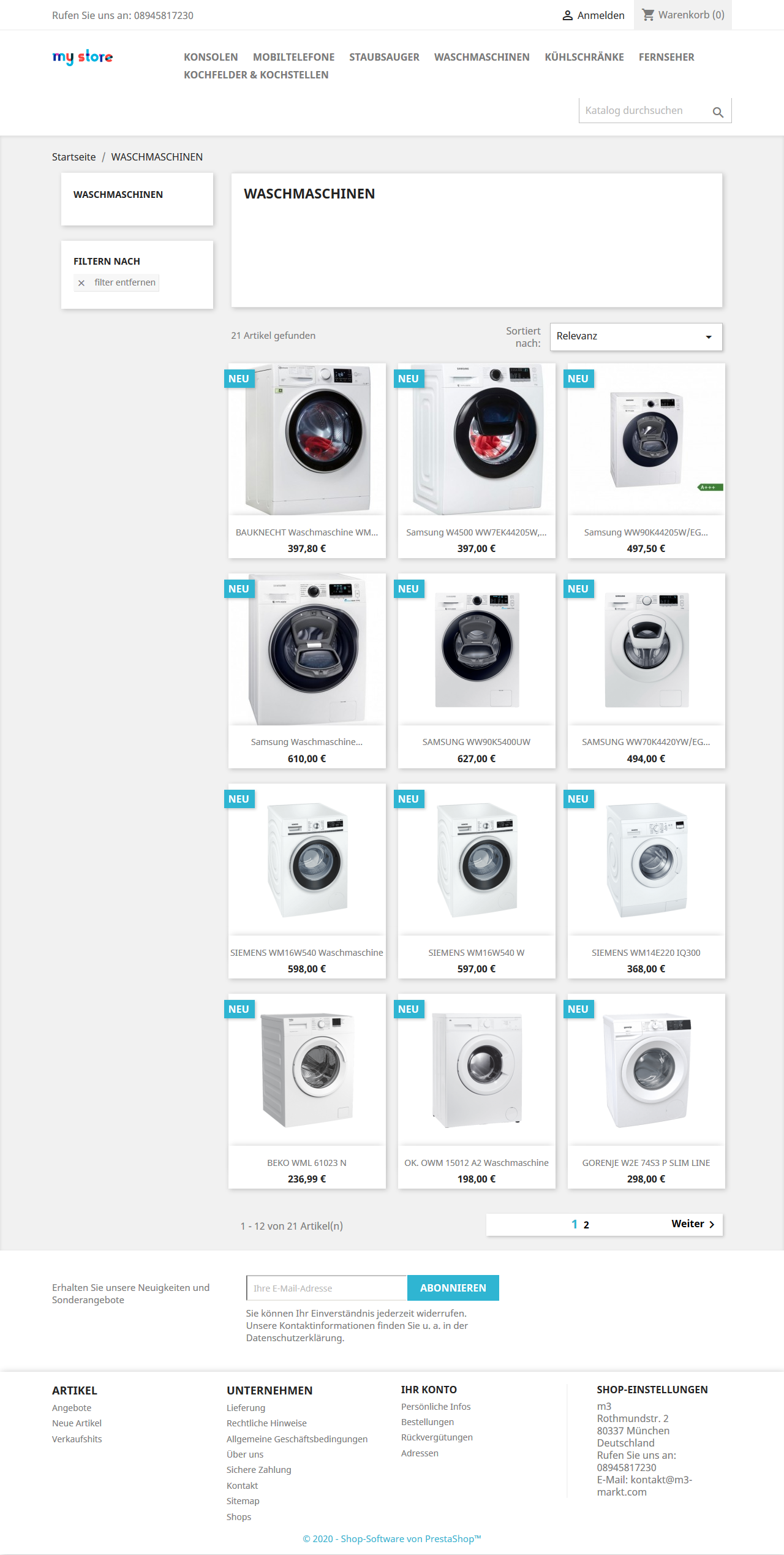Open the shopping cart icon
784x1555 pixels.
[648, 15]
